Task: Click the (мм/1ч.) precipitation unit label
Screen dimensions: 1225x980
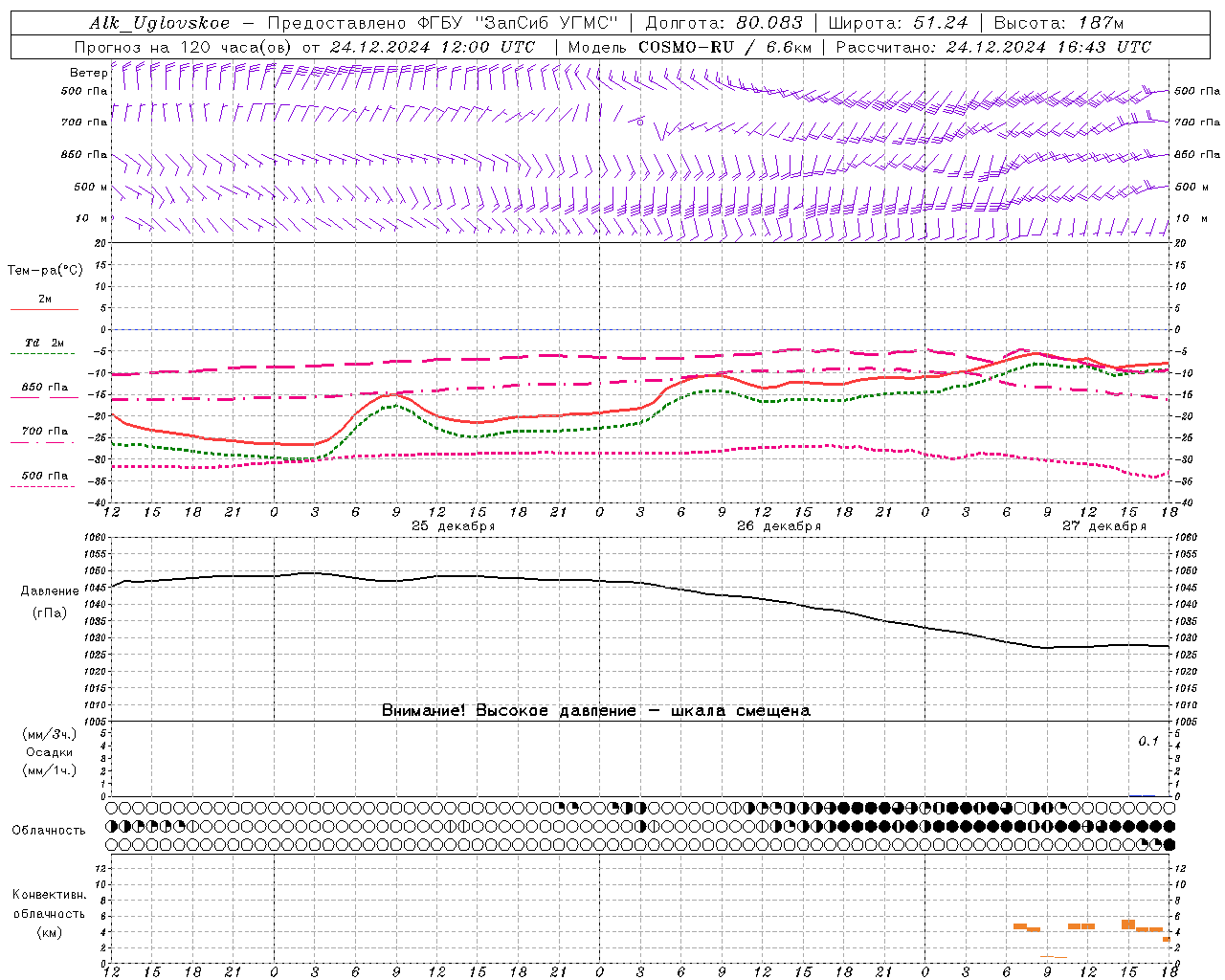Action: [50, 770]
